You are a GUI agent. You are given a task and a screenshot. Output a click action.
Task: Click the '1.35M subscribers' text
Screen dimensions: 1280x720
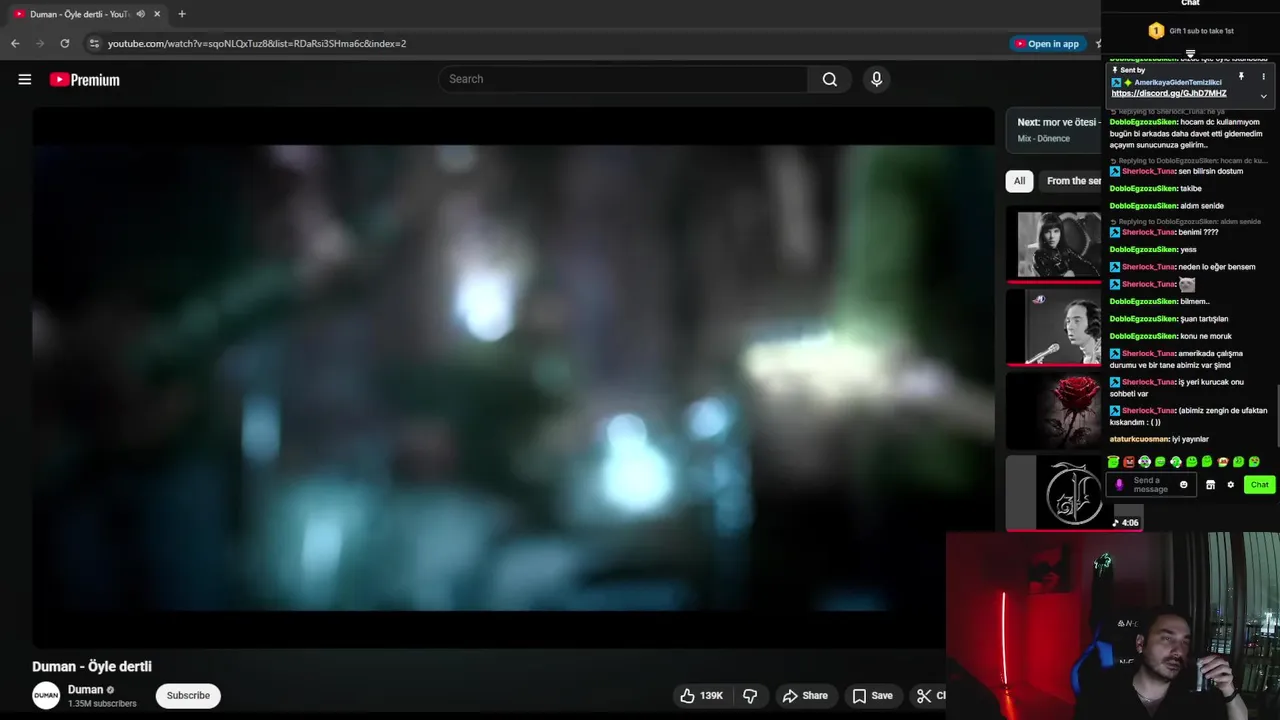coord(102,704)
